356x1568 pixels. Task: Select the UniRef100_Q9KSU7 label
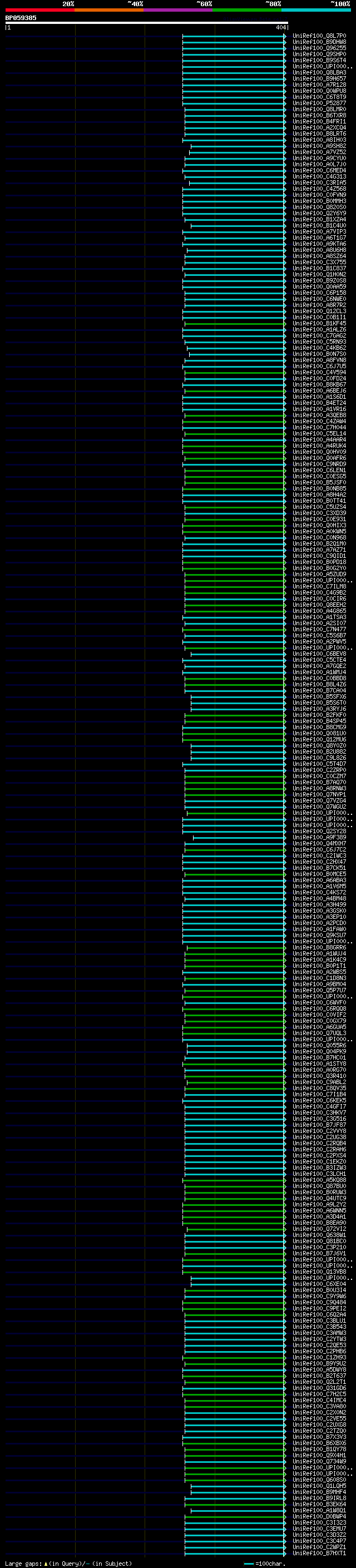tap(319, 935)
